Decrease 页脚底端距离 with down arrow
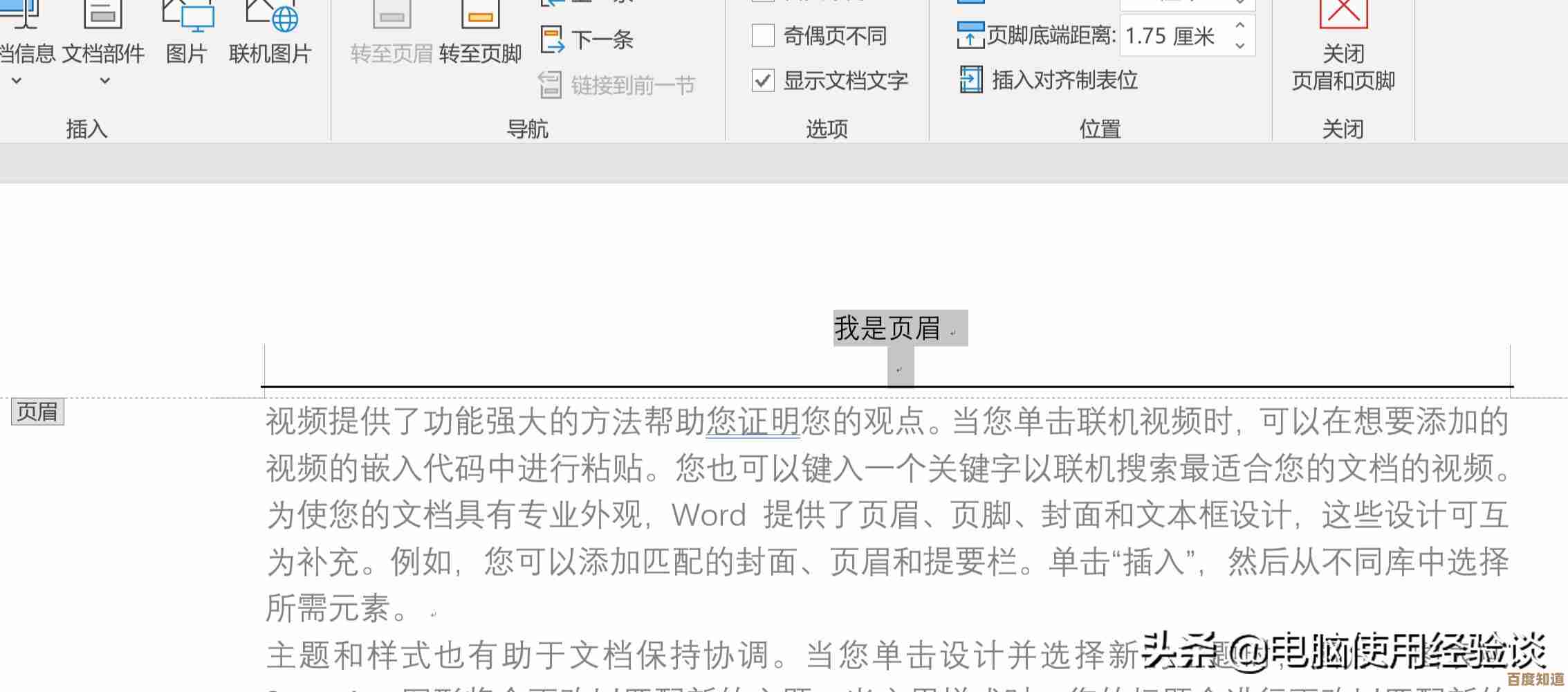This screenshot has width=1568, height=692. [x=1239, y=46]
